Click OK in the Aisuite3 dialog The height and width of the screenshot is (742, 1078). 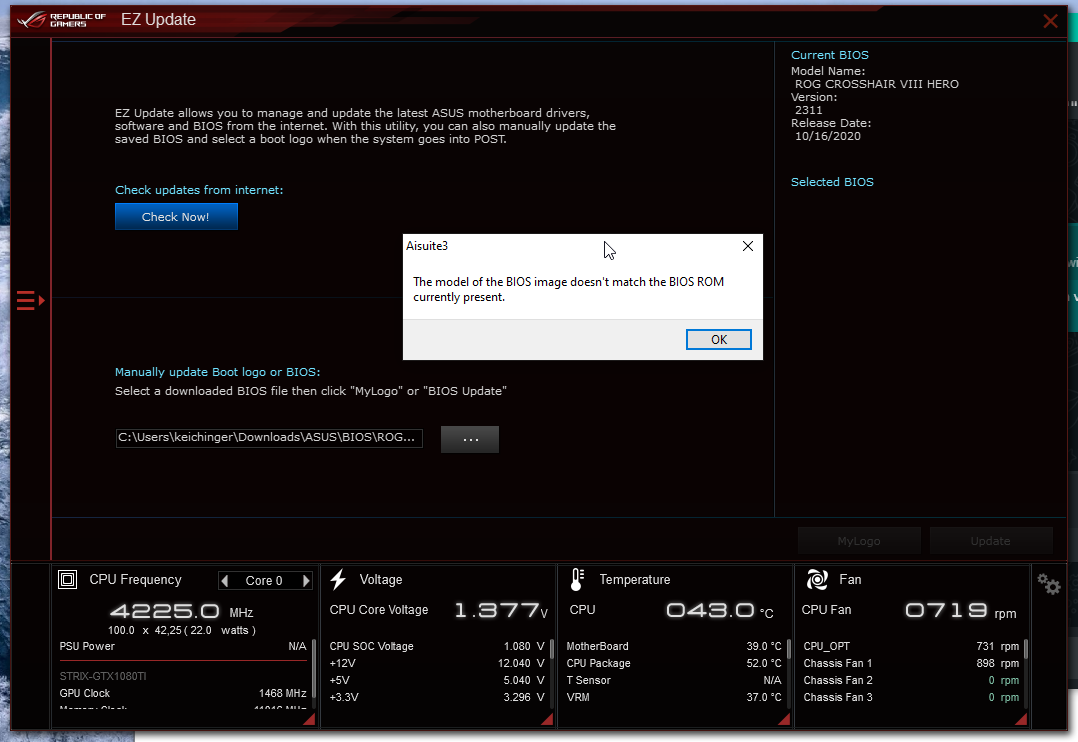[x=718, y=340]
